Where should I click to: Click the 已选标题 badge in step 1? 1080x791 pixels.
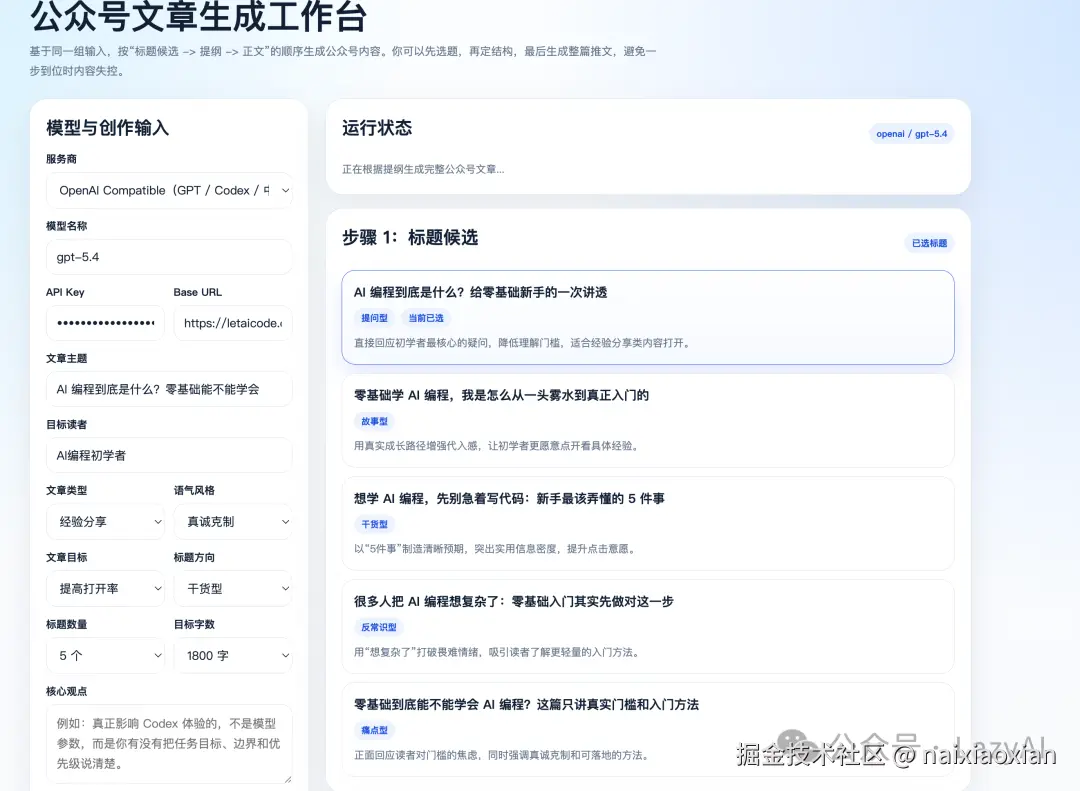[x=929, y=242]
